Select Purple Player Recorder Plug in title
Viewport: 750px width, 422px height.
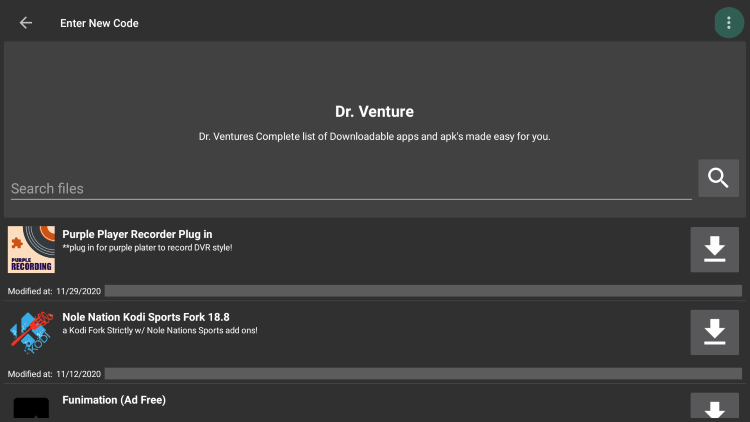pos(137,234)
